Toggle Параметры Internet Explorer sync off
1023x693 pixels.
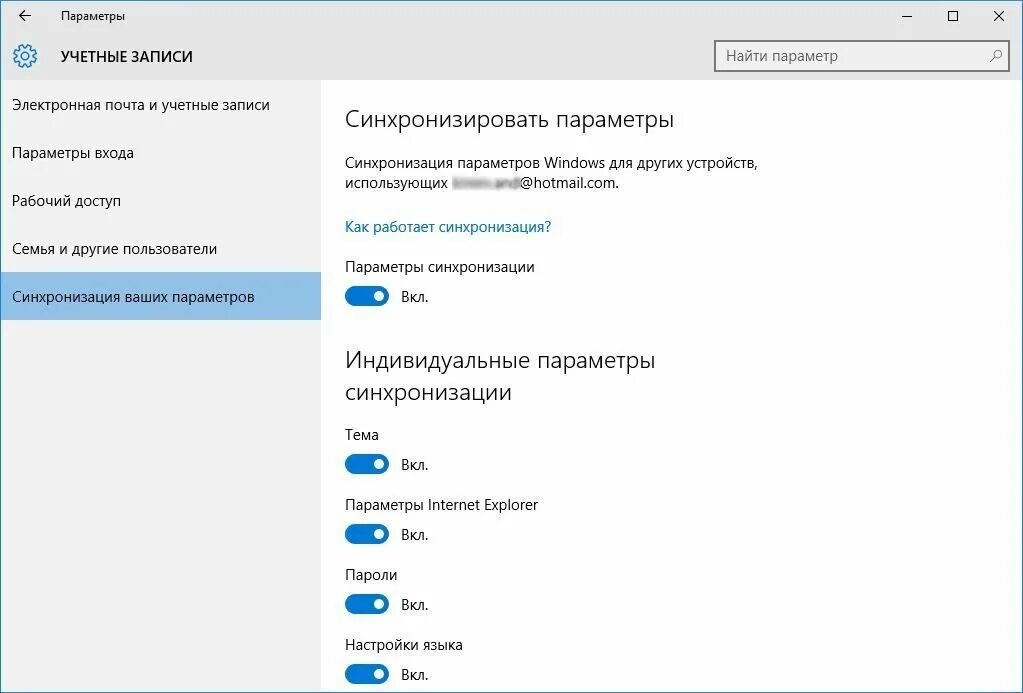click(367, 534)
